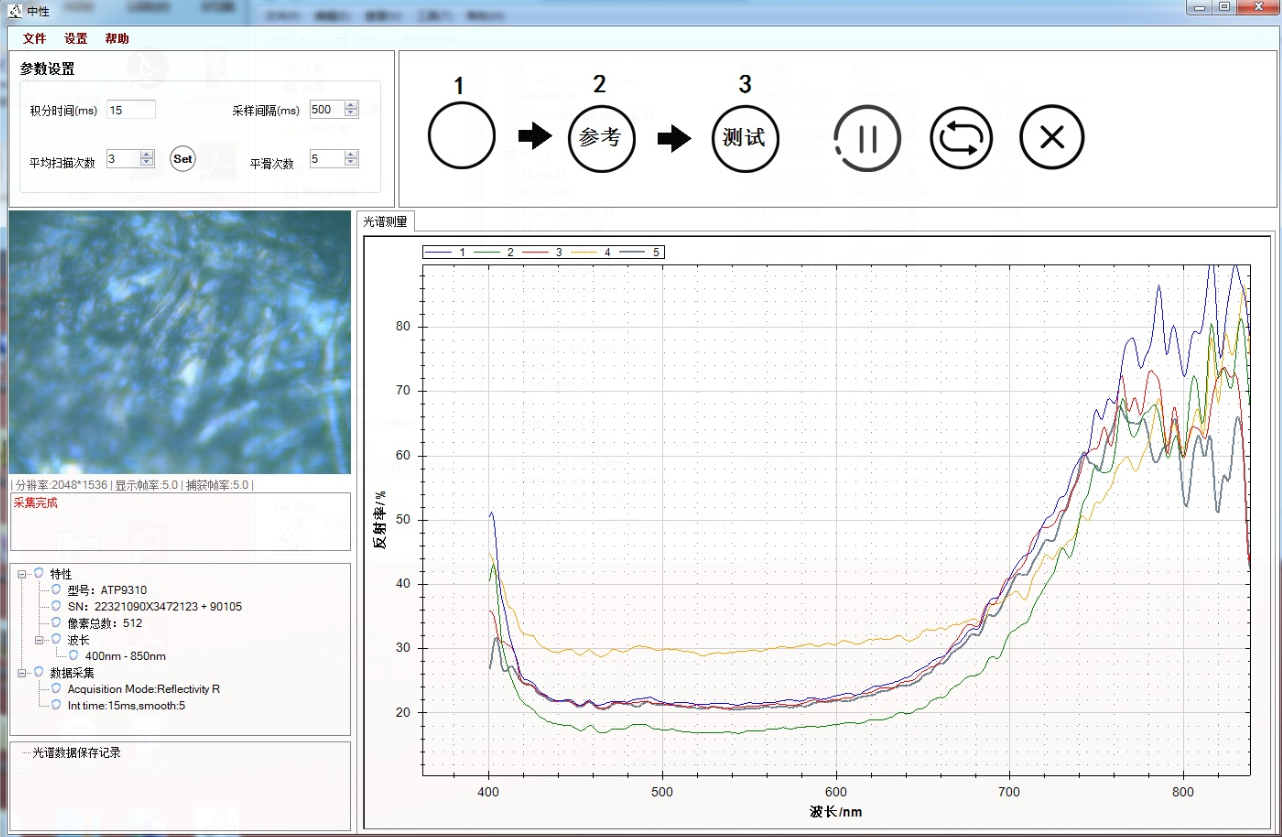
Task: Open the 文件 menu
Action: tap(34, 39)
